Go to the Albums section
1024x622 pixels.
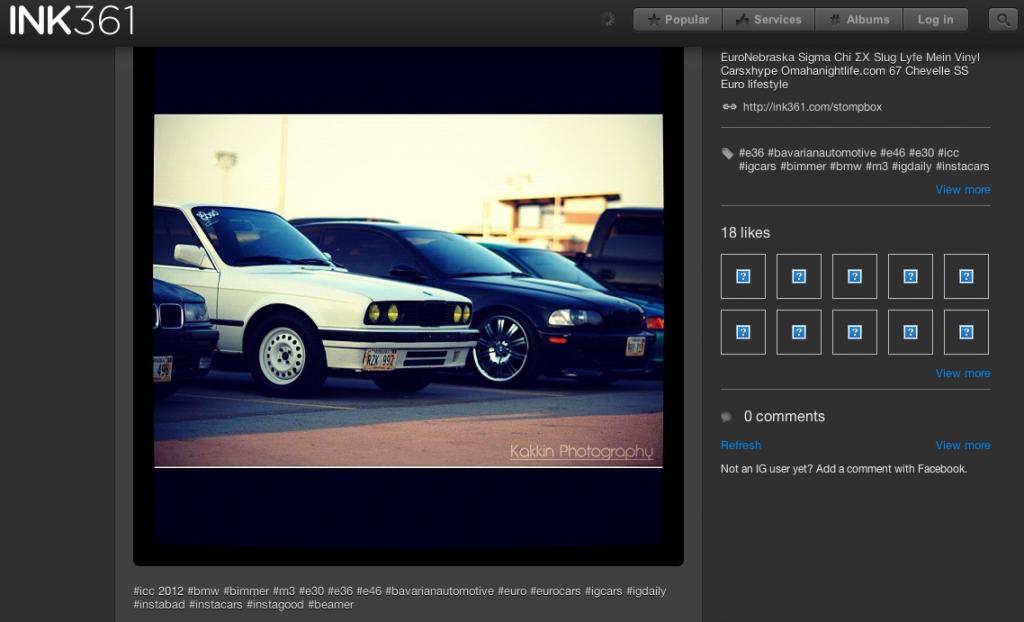point(859,19)
